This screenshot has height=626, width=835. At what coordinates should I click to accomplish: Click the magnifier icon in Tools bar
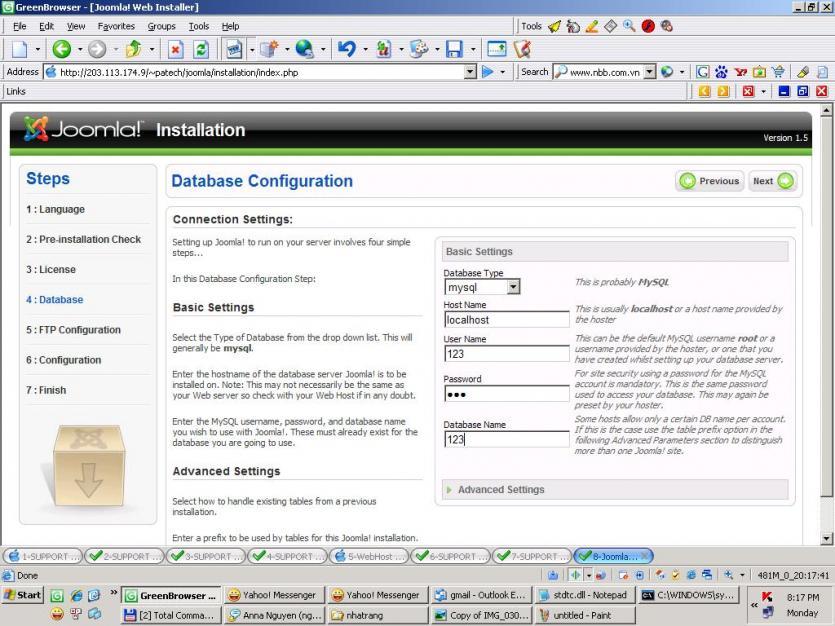629,26
